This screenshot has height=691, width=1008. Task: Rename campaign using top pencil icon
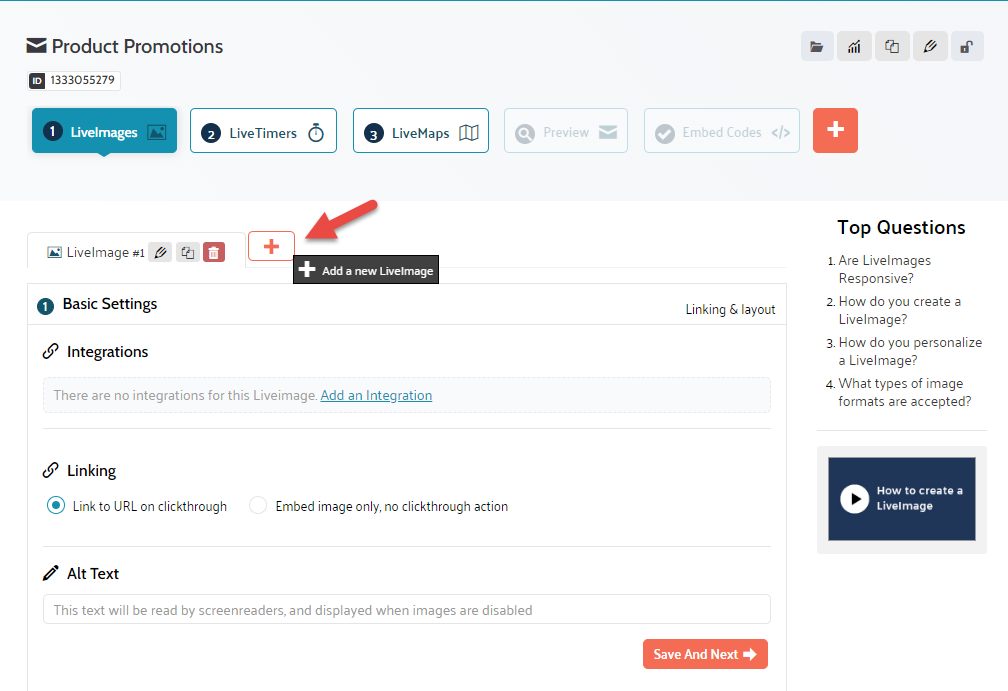[929, 46]
